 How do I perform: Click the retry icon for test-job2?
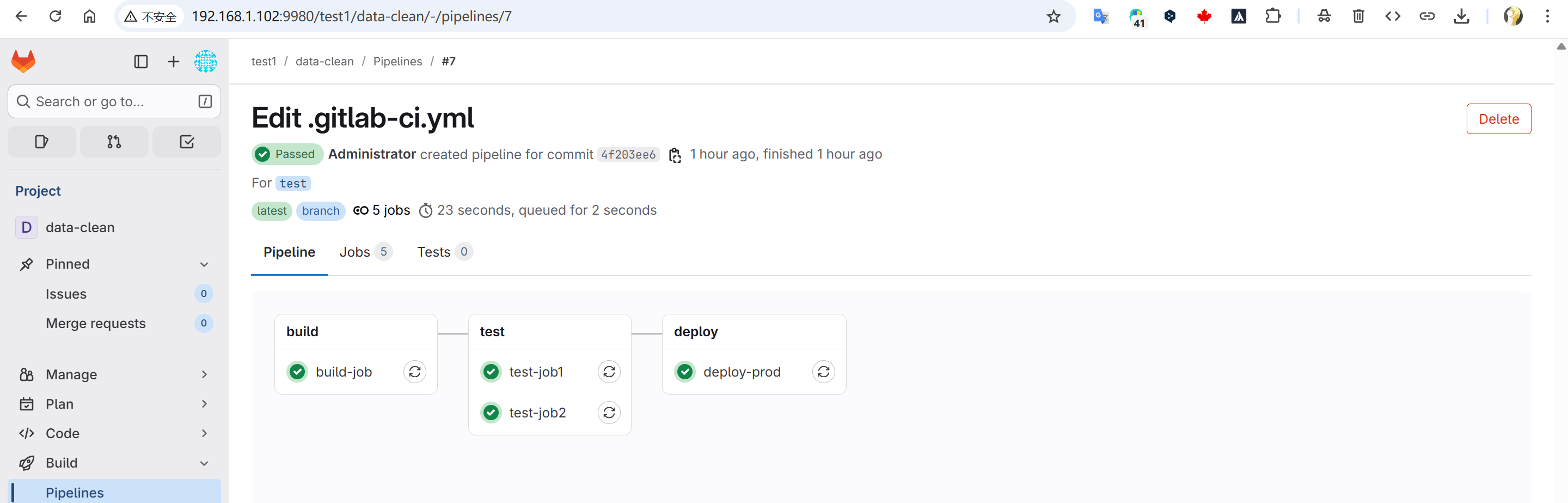[x=609, y=413]
